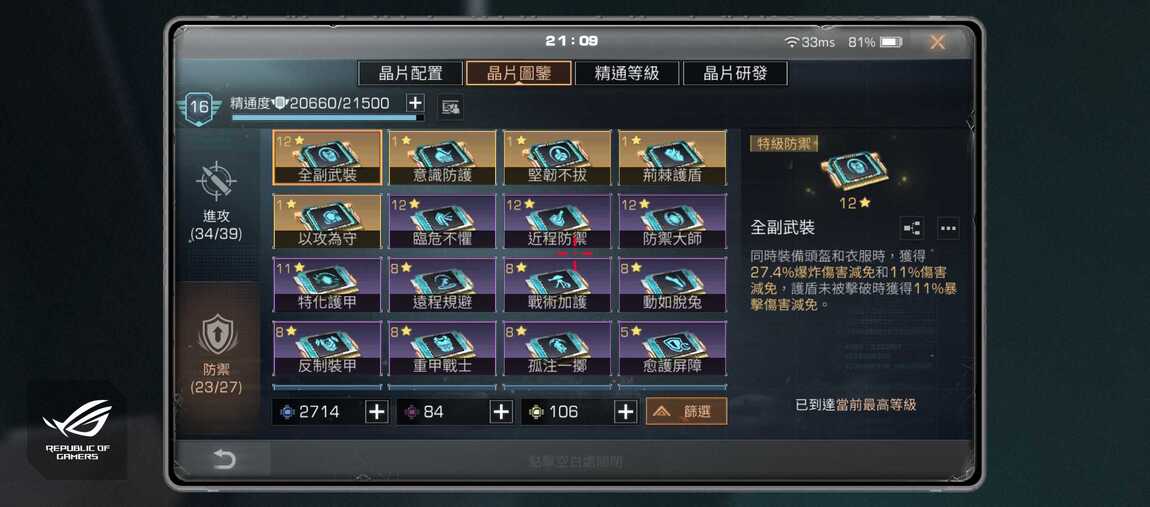
Task: Select the 全副武裝 chip card
Action: pyautogui.click(x=327, y=158)
